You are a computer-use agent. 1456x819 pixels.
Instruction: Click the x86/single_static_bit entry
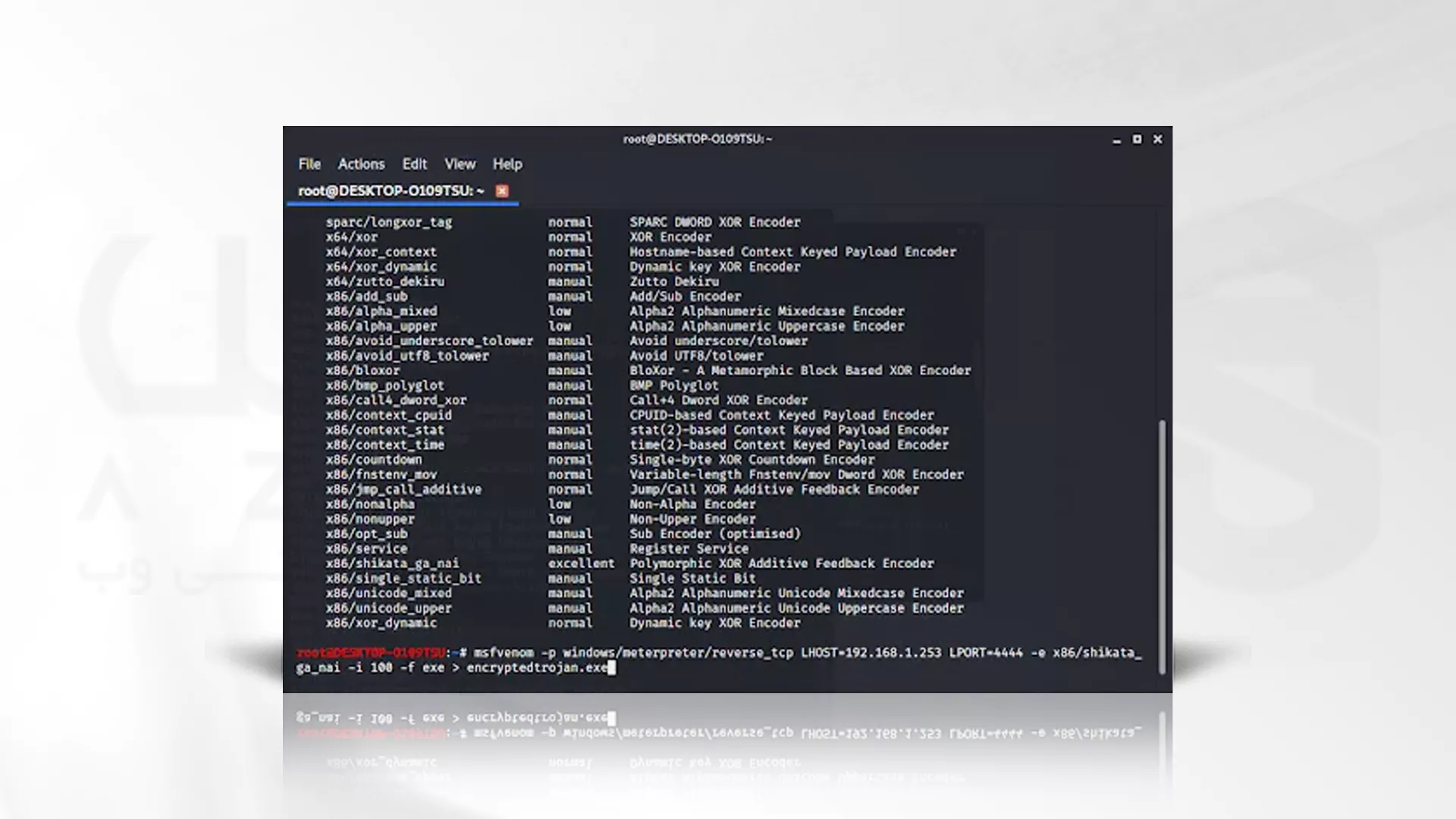[404, 578]
